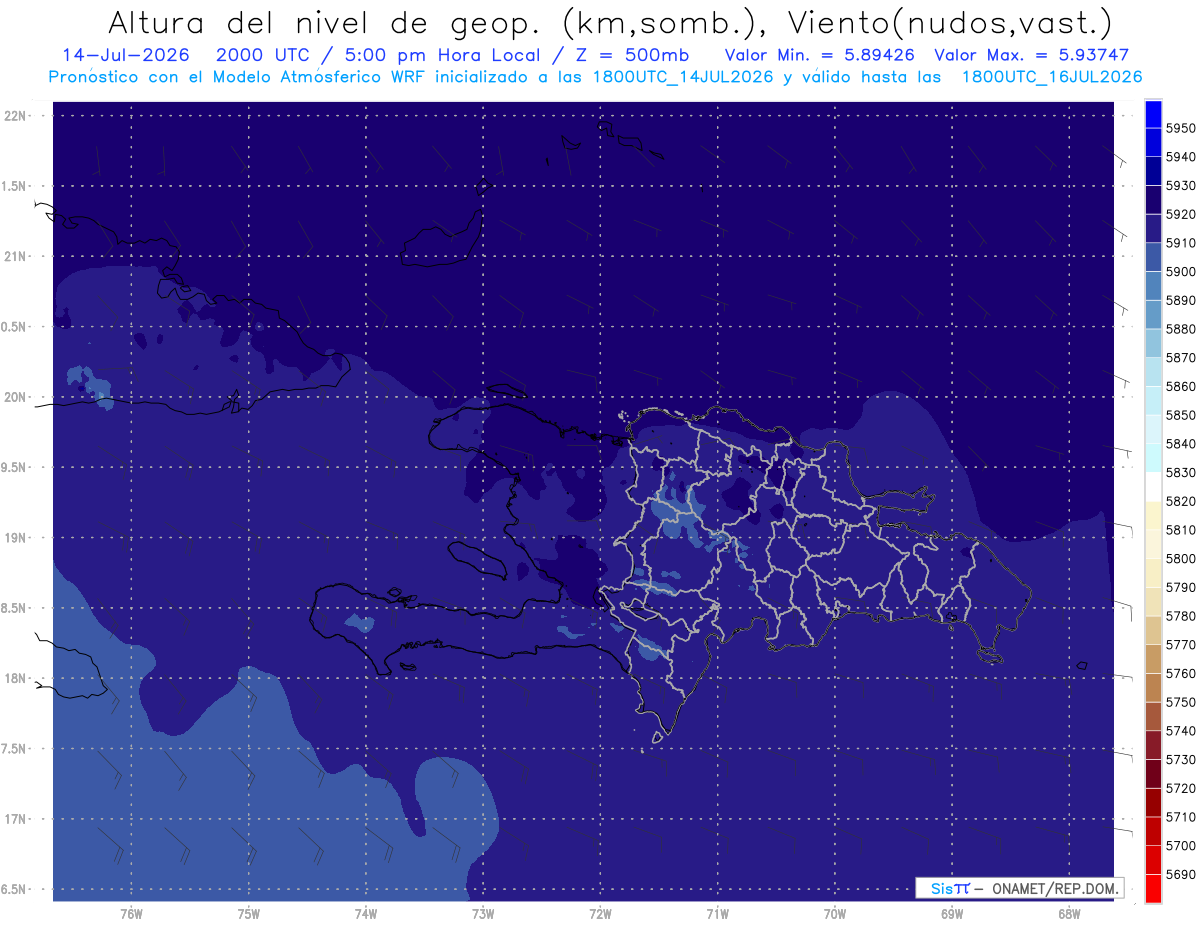Click the '5740' colorbar label
1200x927 pixels.
point(1180,730)
